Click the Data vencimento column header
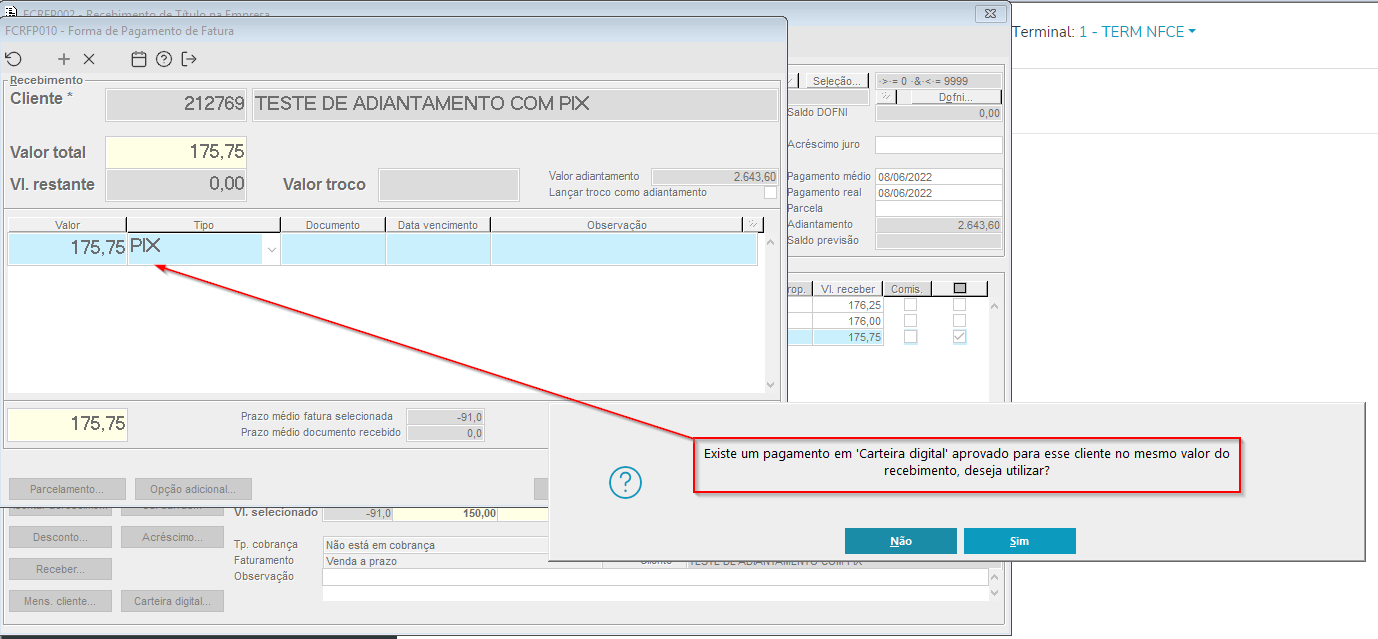 (x=438, y=225)
